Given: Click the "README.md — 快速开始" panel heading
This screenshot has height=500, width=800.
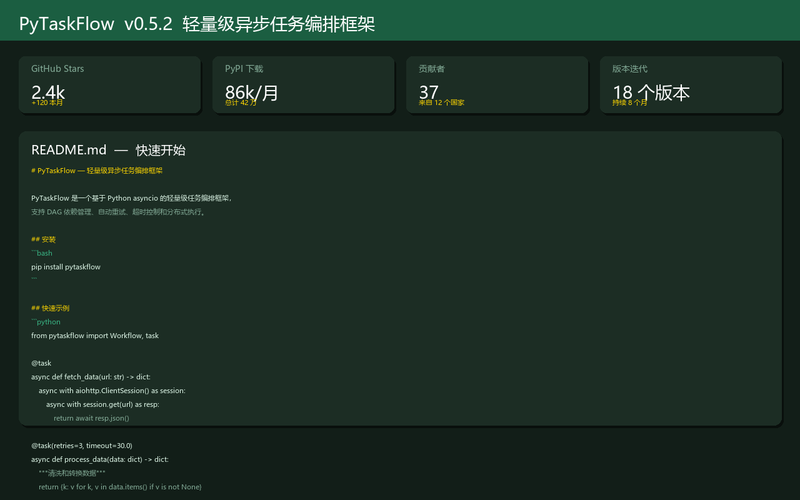Looking at the screenshot, I should coord(108,150).
